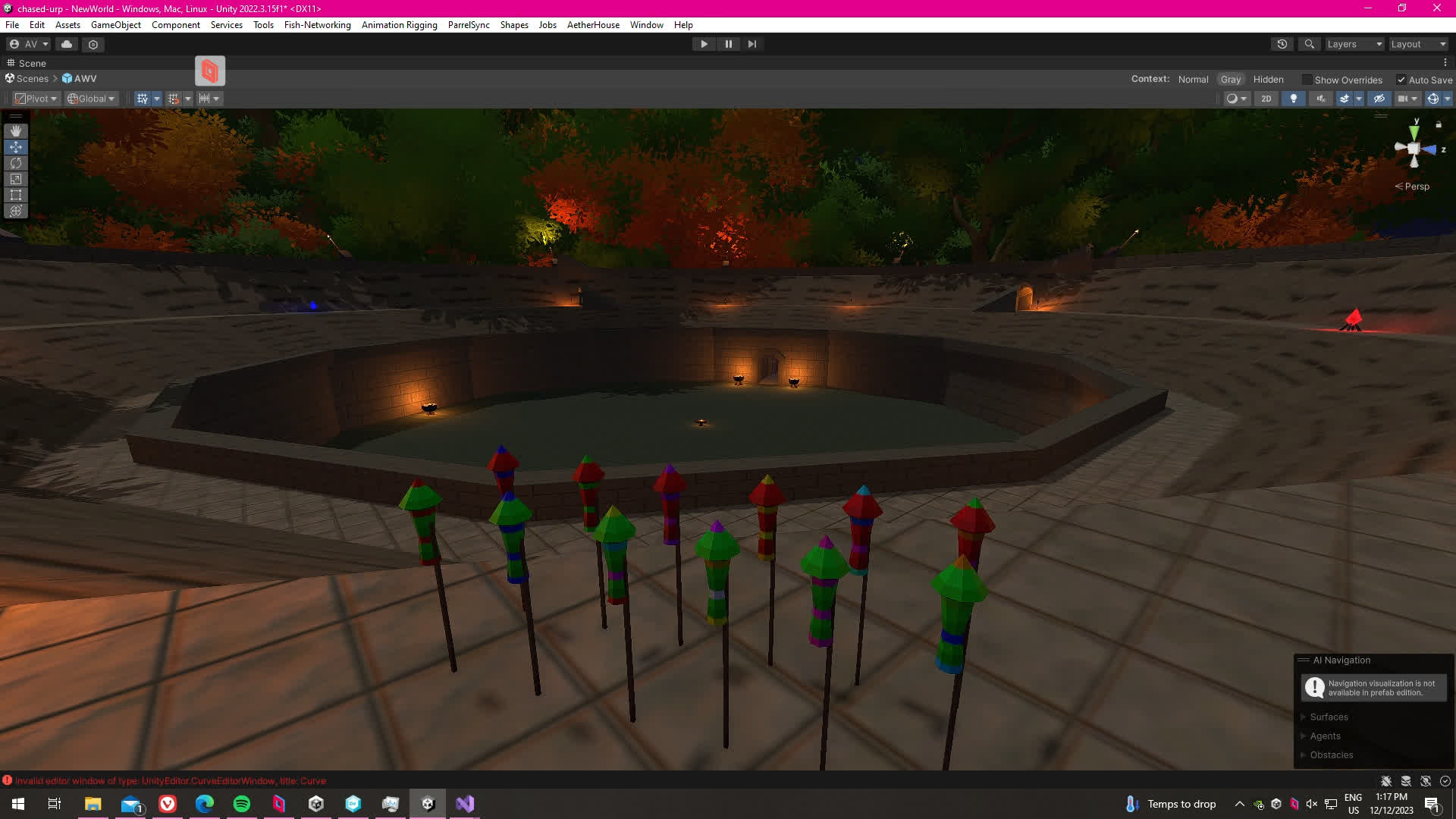1456x819 pixels.
Task: Select the Rotate tool
Action: pyautogui.click(x=15, y=163)
